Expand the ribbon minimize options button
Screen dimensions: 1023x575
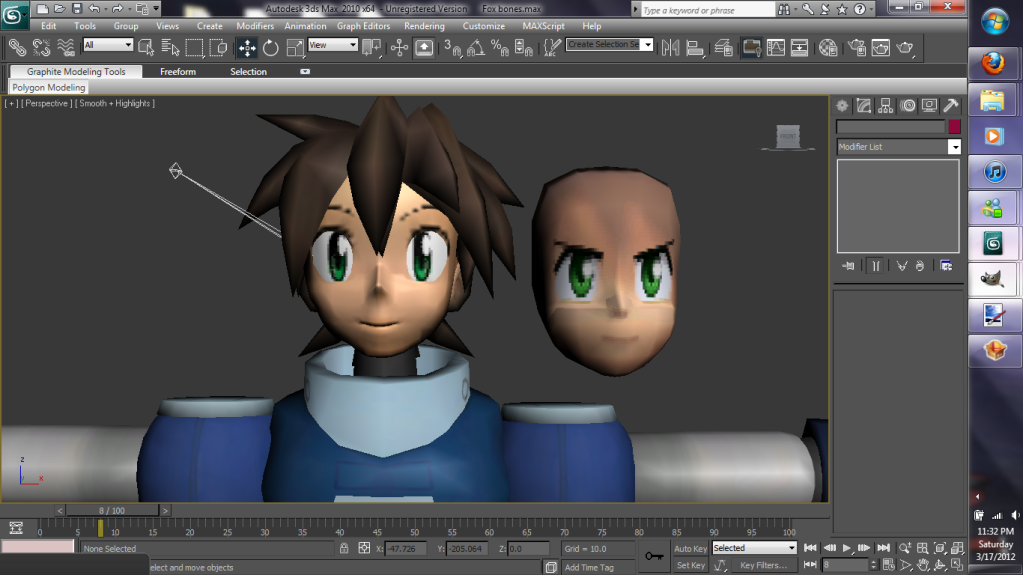click(305, 72)
